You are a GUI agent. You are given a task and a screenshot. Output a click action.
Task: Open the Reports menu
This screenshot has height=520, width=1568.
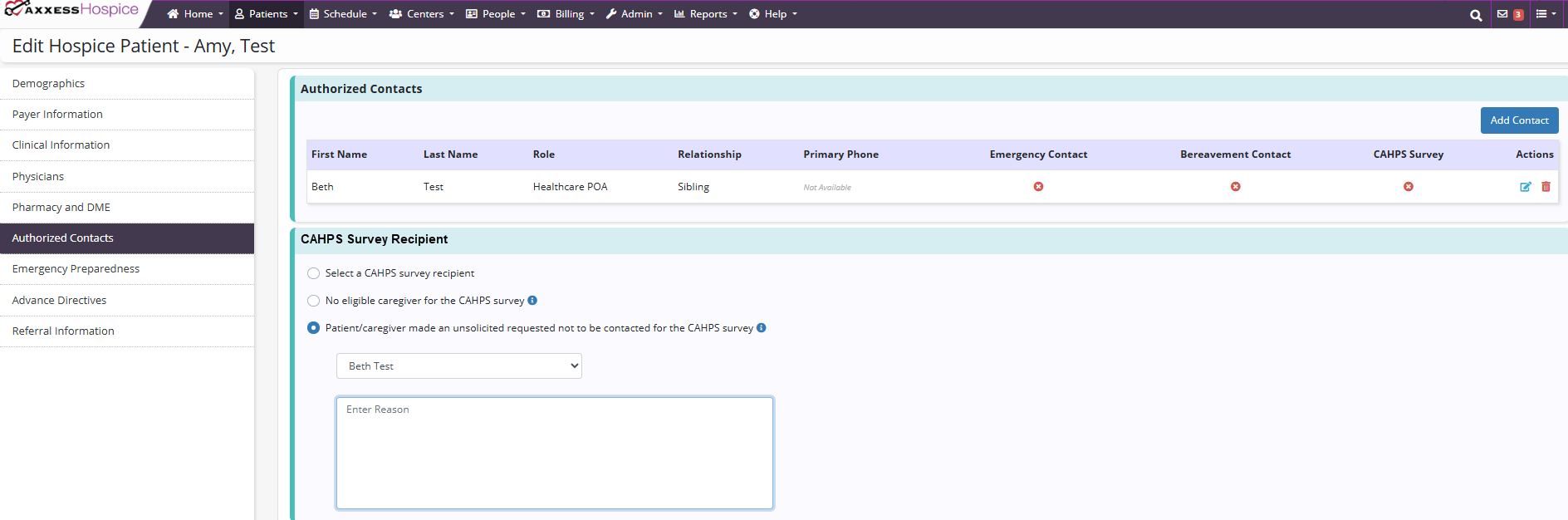706,14
